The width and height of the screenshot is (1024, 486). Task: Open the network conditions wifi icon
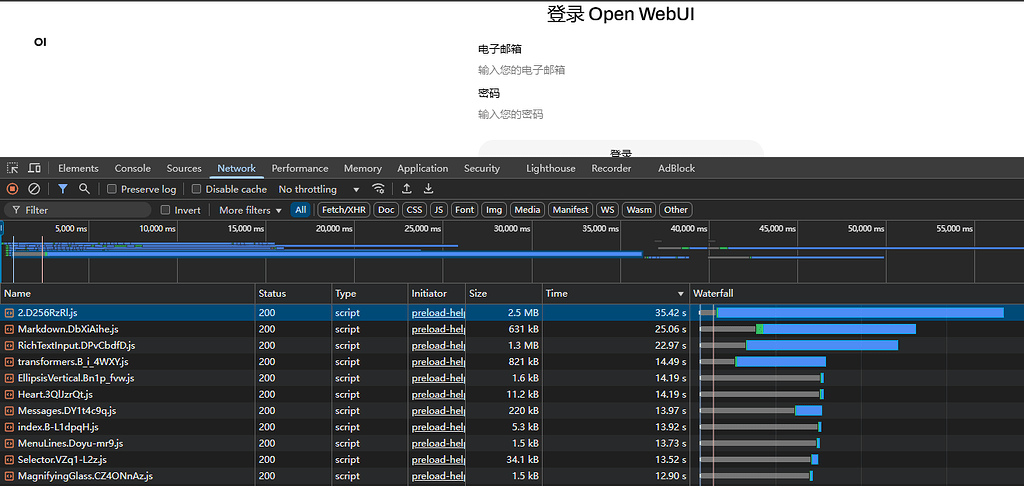coord(378,189)
